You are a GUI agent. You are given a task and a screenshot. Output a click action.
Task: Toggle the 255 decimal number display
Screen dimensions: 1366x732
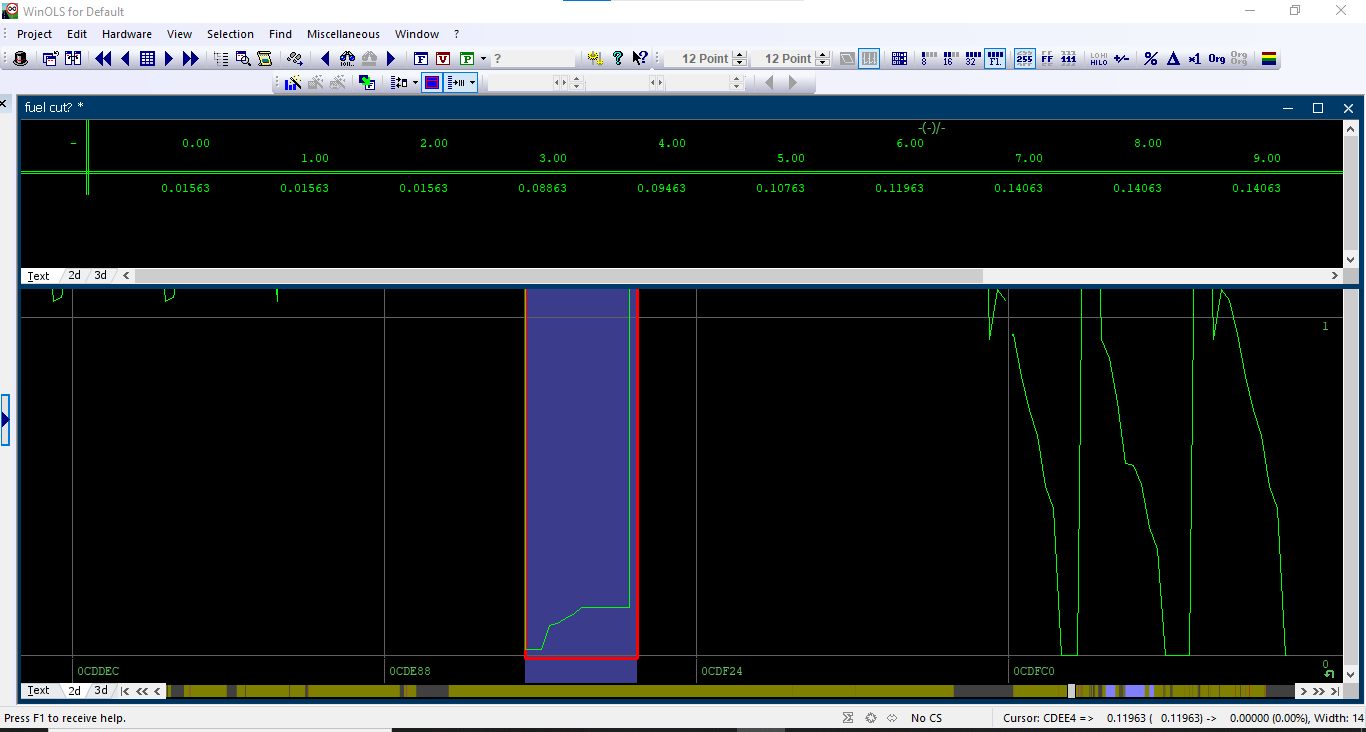pos(1024,59)
